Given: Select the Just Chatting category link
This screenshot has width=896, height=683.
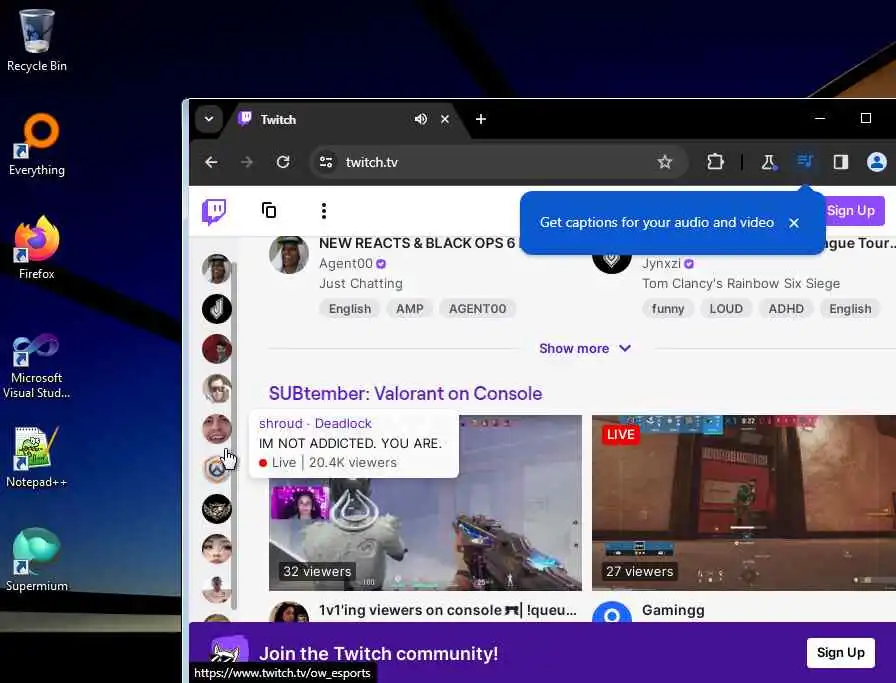Looking at the screenshot, I should click(x=361, y=283).
